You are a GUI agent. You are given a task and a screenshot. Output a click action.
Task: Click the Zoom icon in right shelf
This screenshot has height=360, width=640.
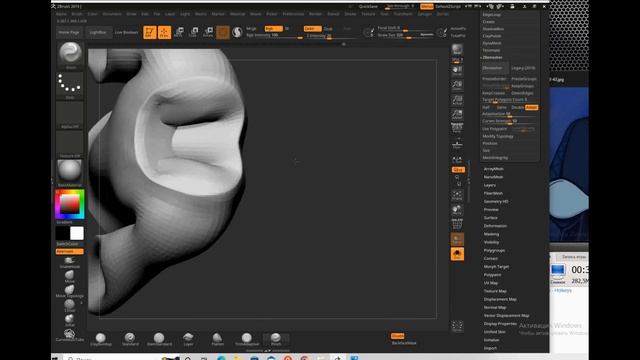(457, 84)
